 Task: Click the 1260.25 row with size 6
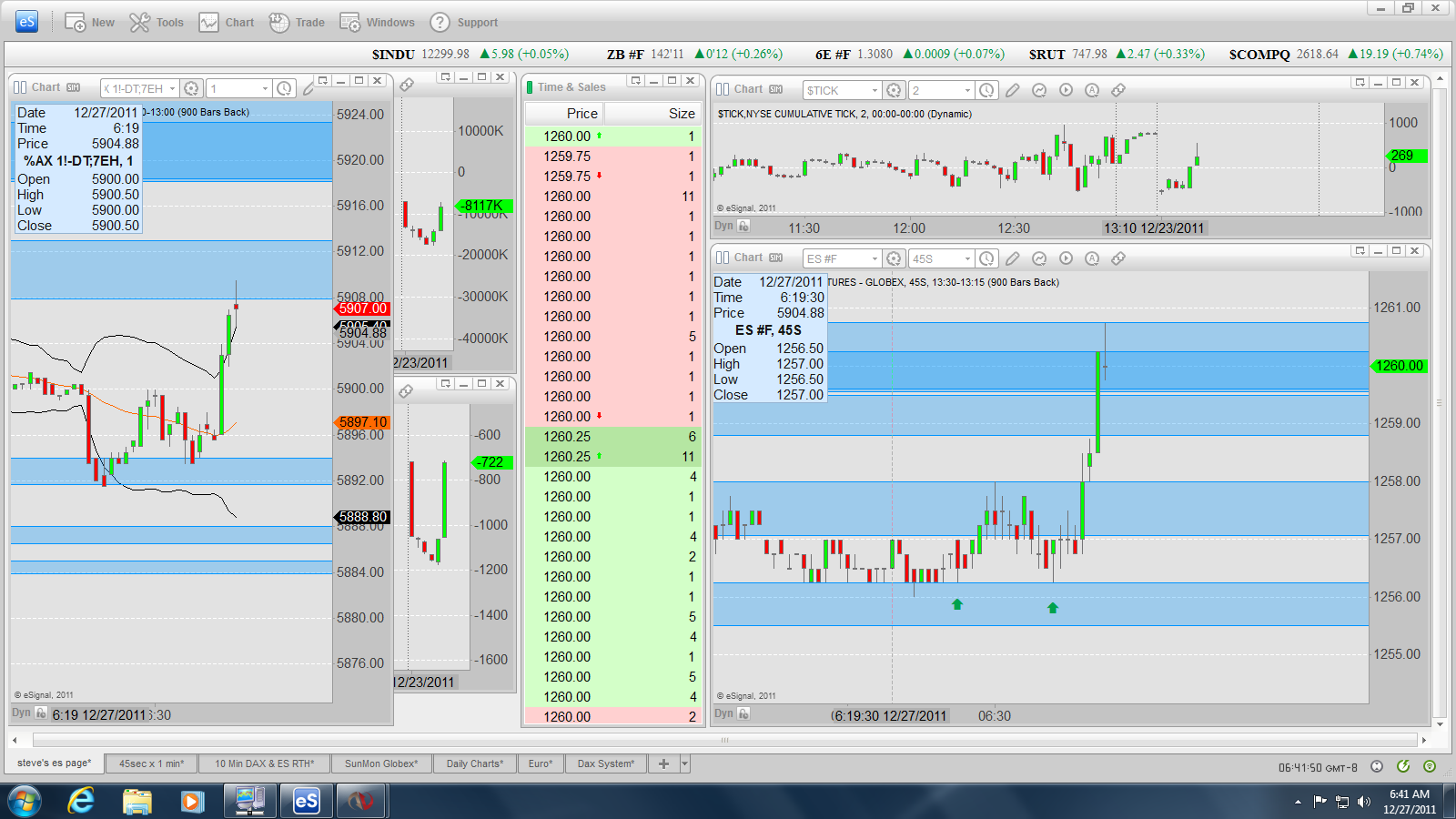(612, 437)
